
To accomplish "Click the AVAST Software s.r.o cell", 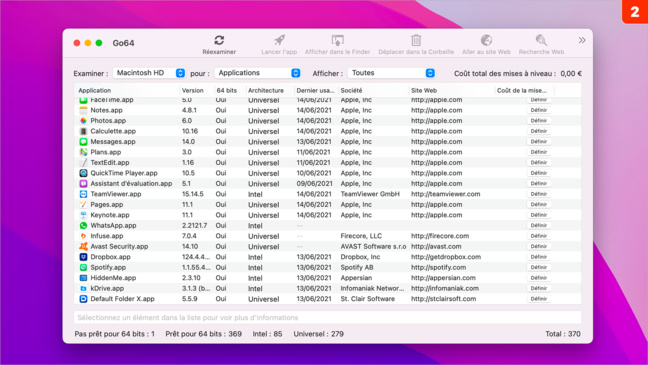I will tap(373, 246).
